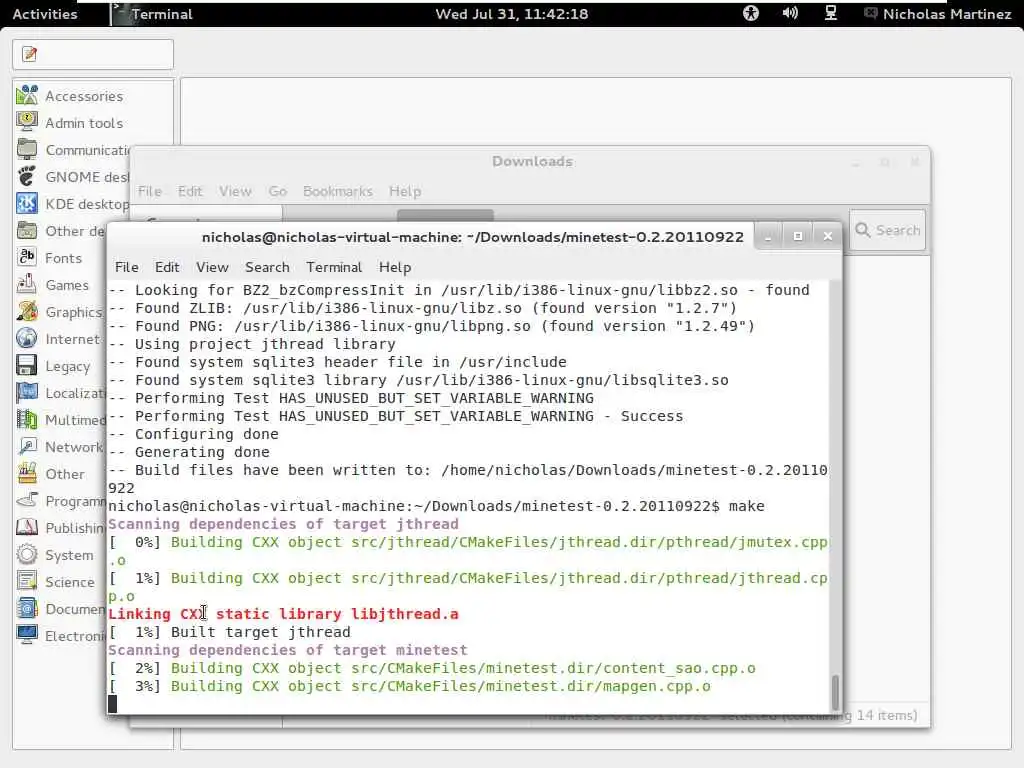Viewport: 1024px width, 768px height.
Task: Choose the Communication category icon
Action: tap(27, 150)
